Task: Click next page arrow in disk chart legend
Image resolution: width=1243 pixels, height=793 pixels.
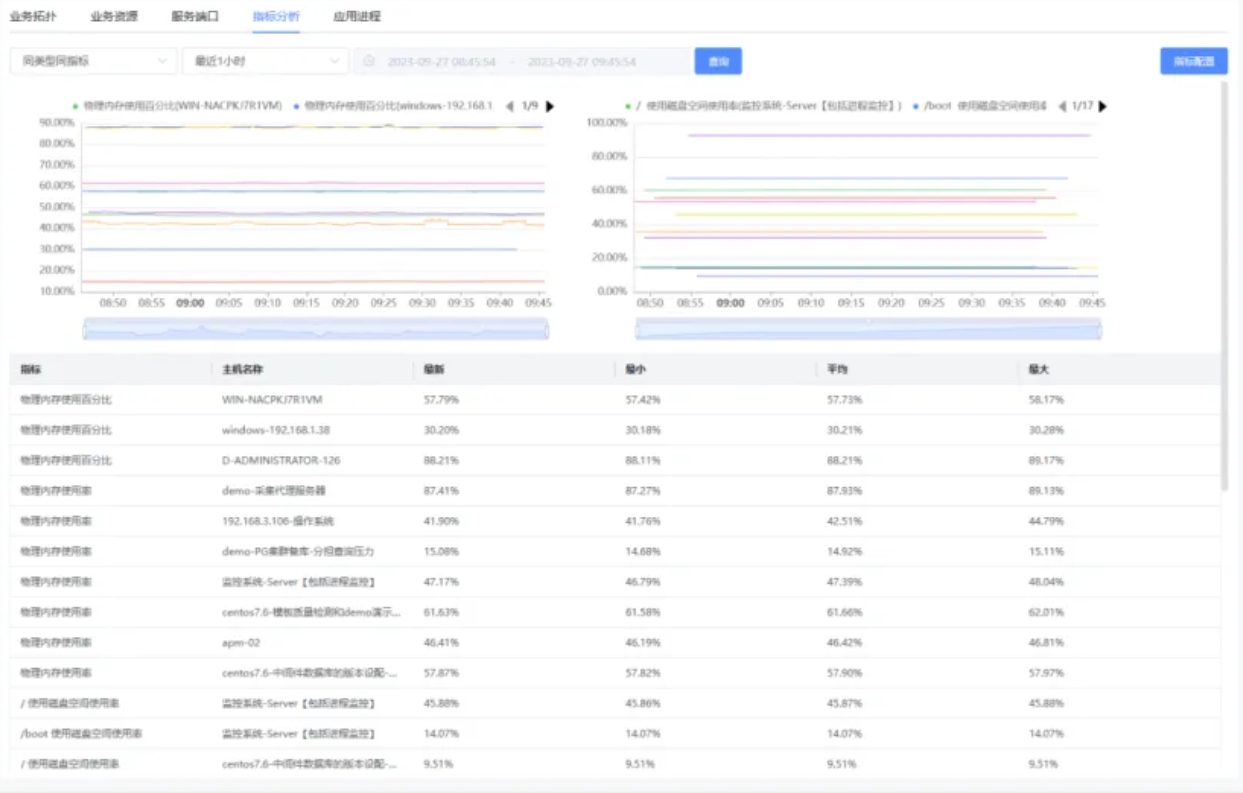Action: coord(1102,106)
